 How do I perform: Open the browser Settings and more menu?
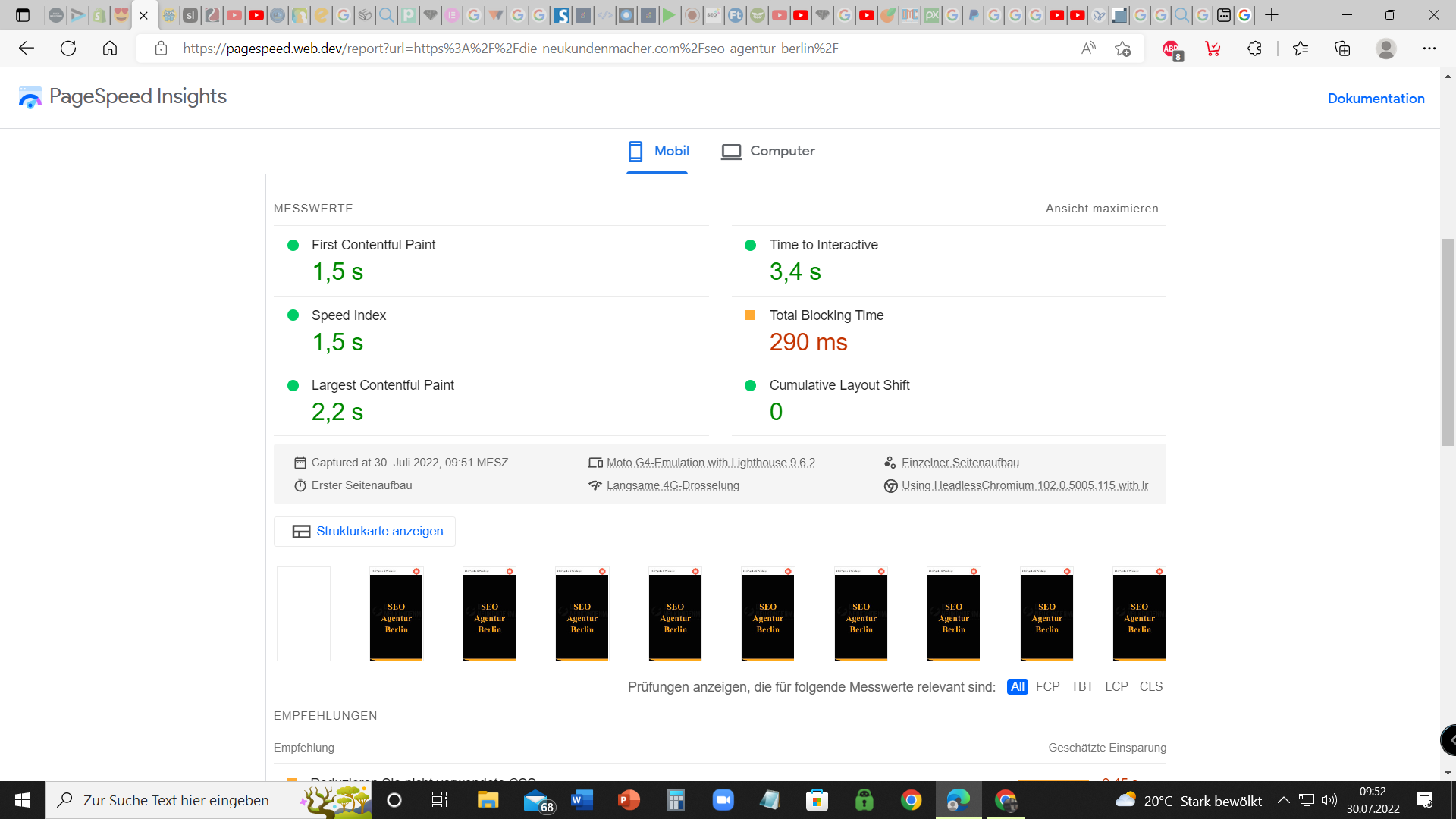pyautogui.click(x=1429, y=49)
